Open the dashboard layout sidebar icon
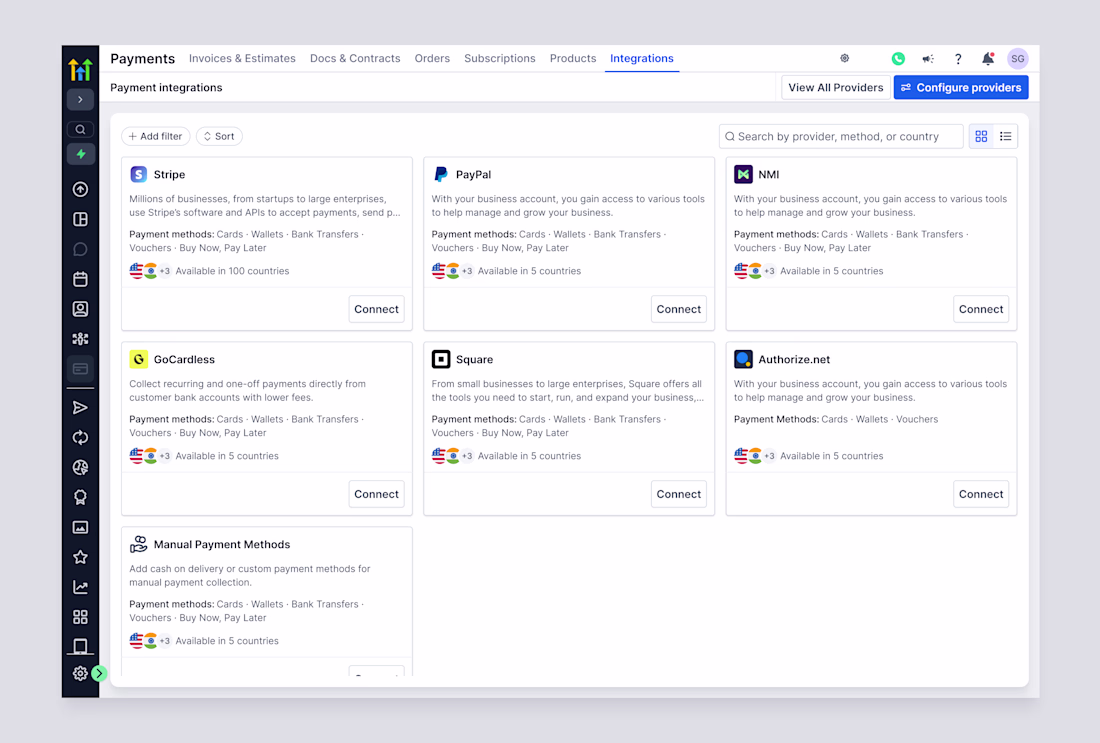Image resolution: width=1100 pixels, height=743 pixels. coord(80,219)
